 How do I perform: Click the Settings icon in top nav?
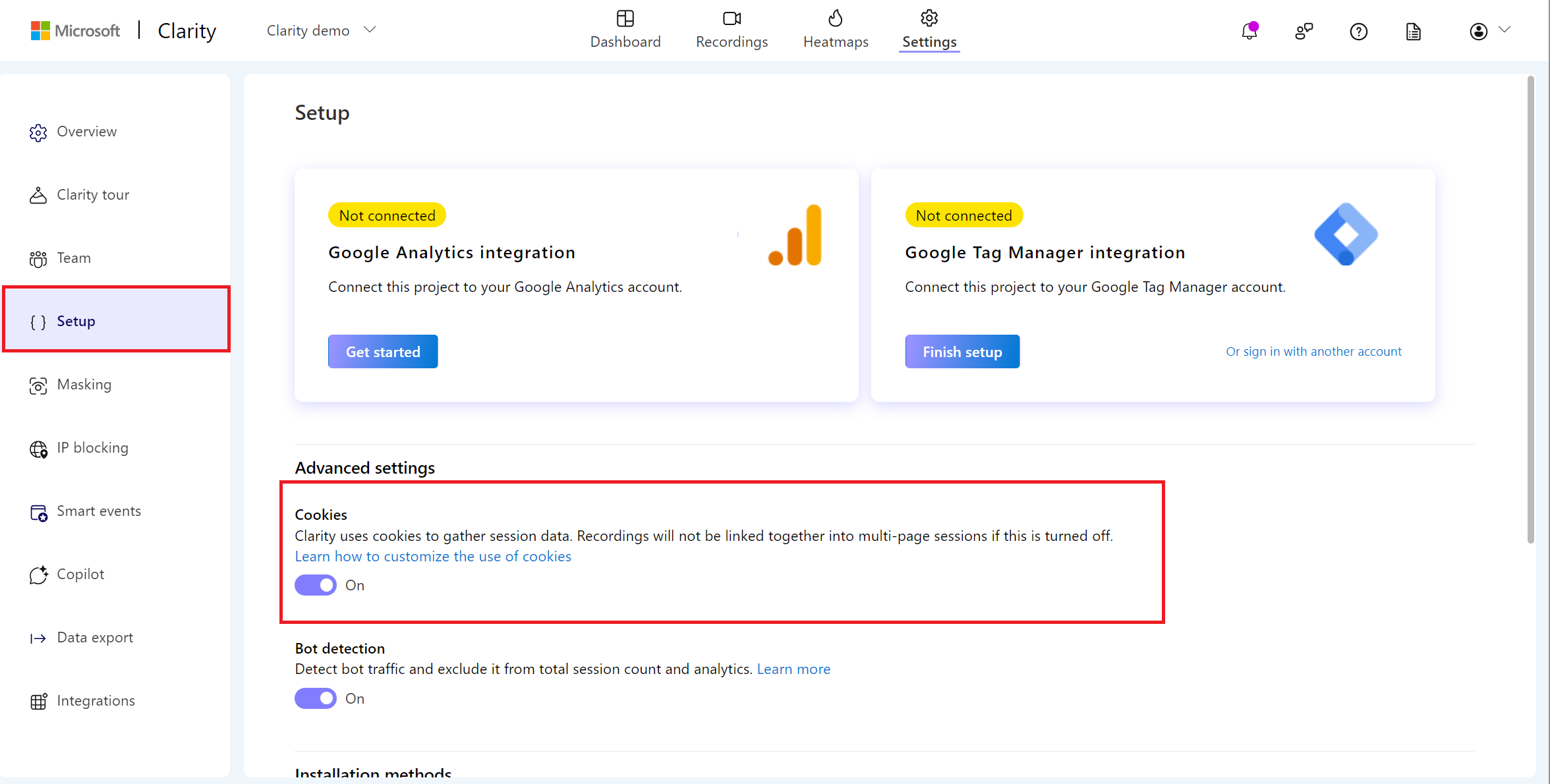927,19
